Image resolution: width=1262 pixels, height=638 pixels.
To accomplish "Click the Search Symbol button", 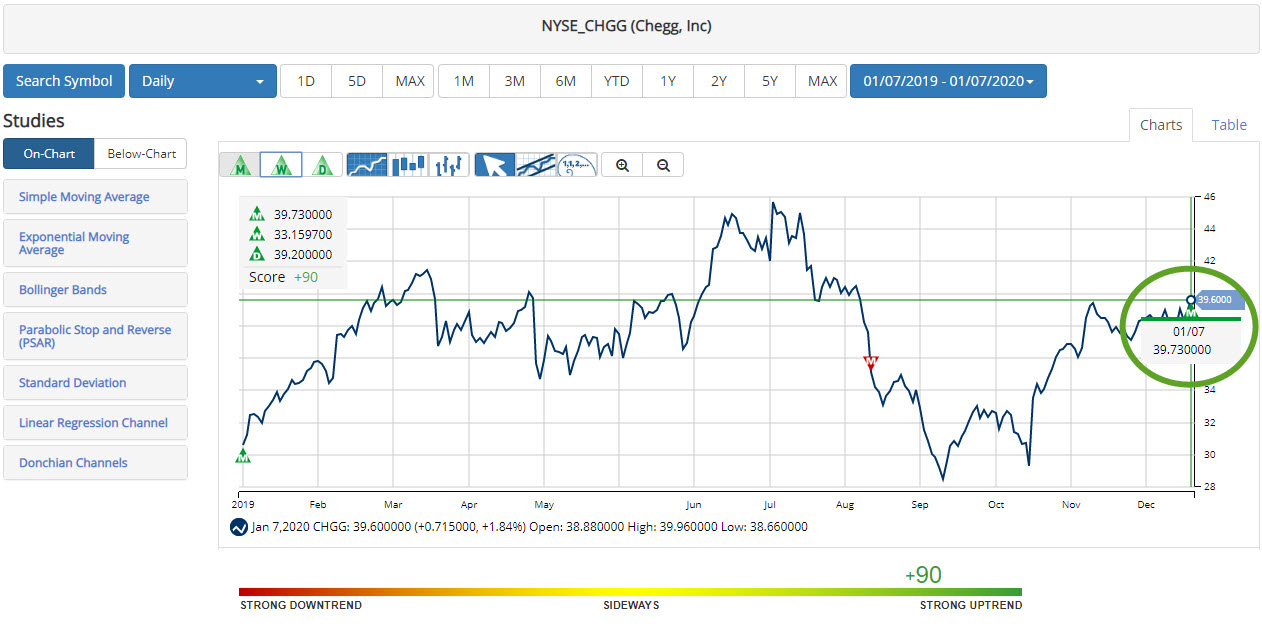I will [x=64, y=81].
